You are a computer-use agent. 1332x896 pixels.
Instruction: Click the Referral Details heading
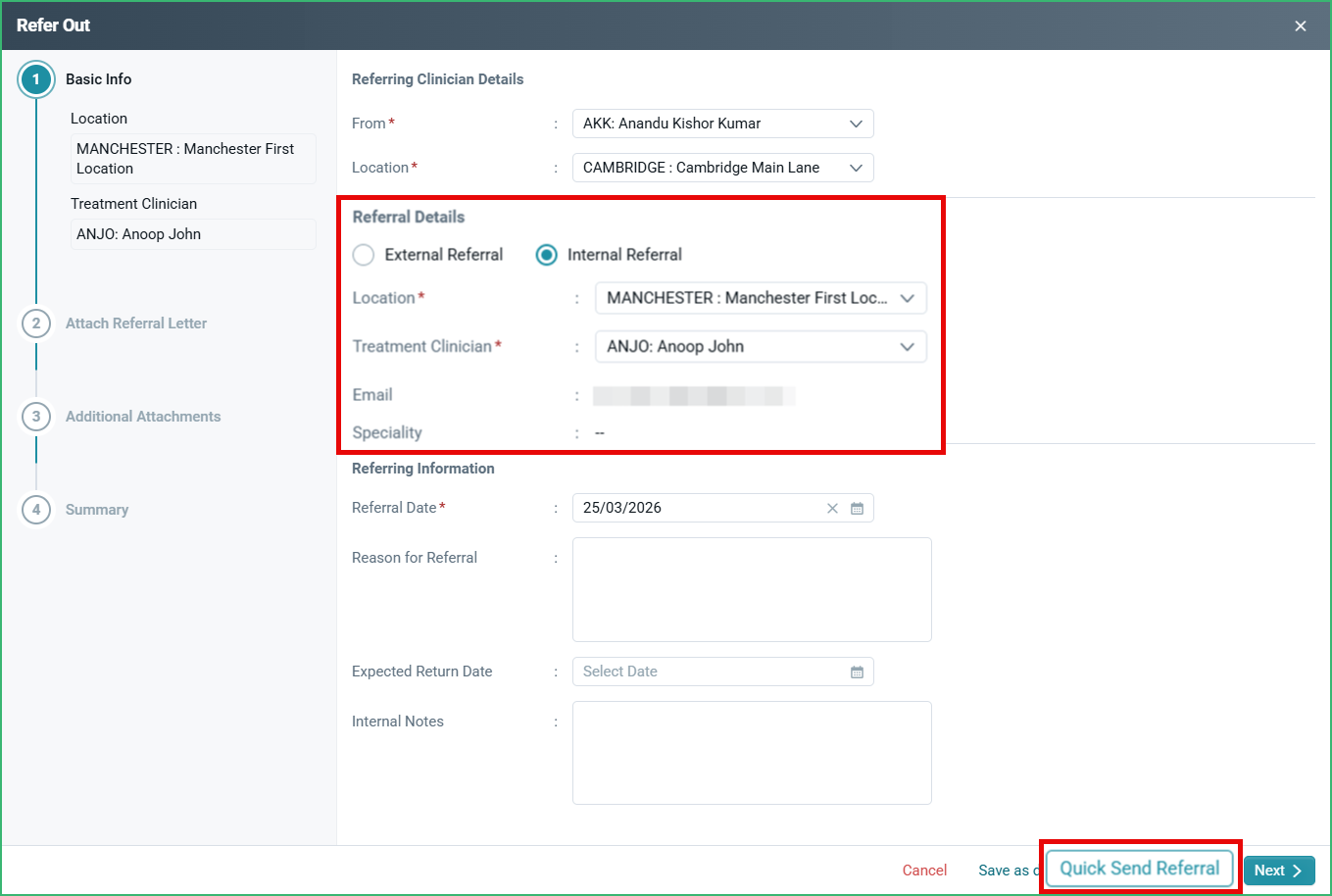[x=409, y=218]
